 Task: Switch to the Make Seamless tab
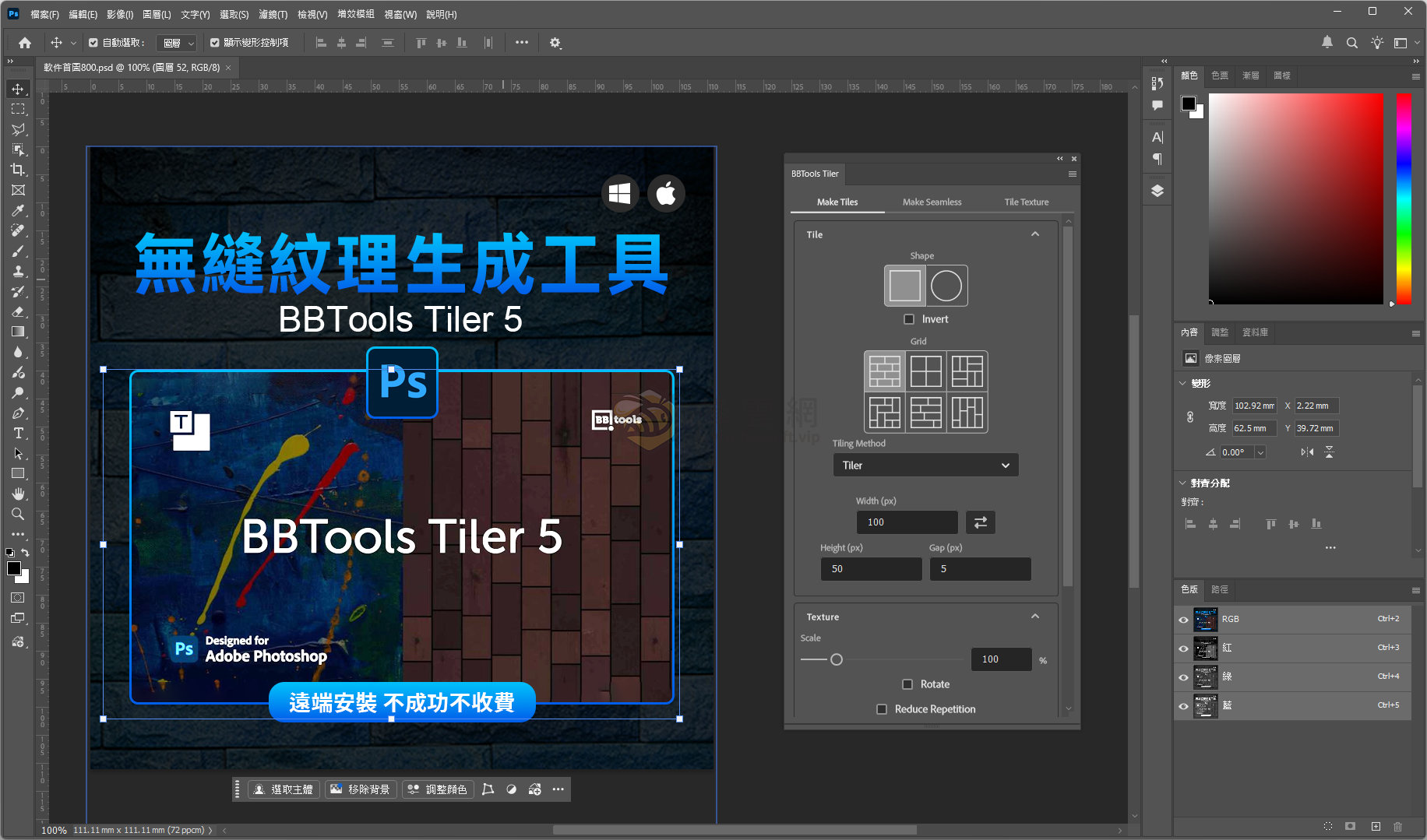click(x=932, y=202)
